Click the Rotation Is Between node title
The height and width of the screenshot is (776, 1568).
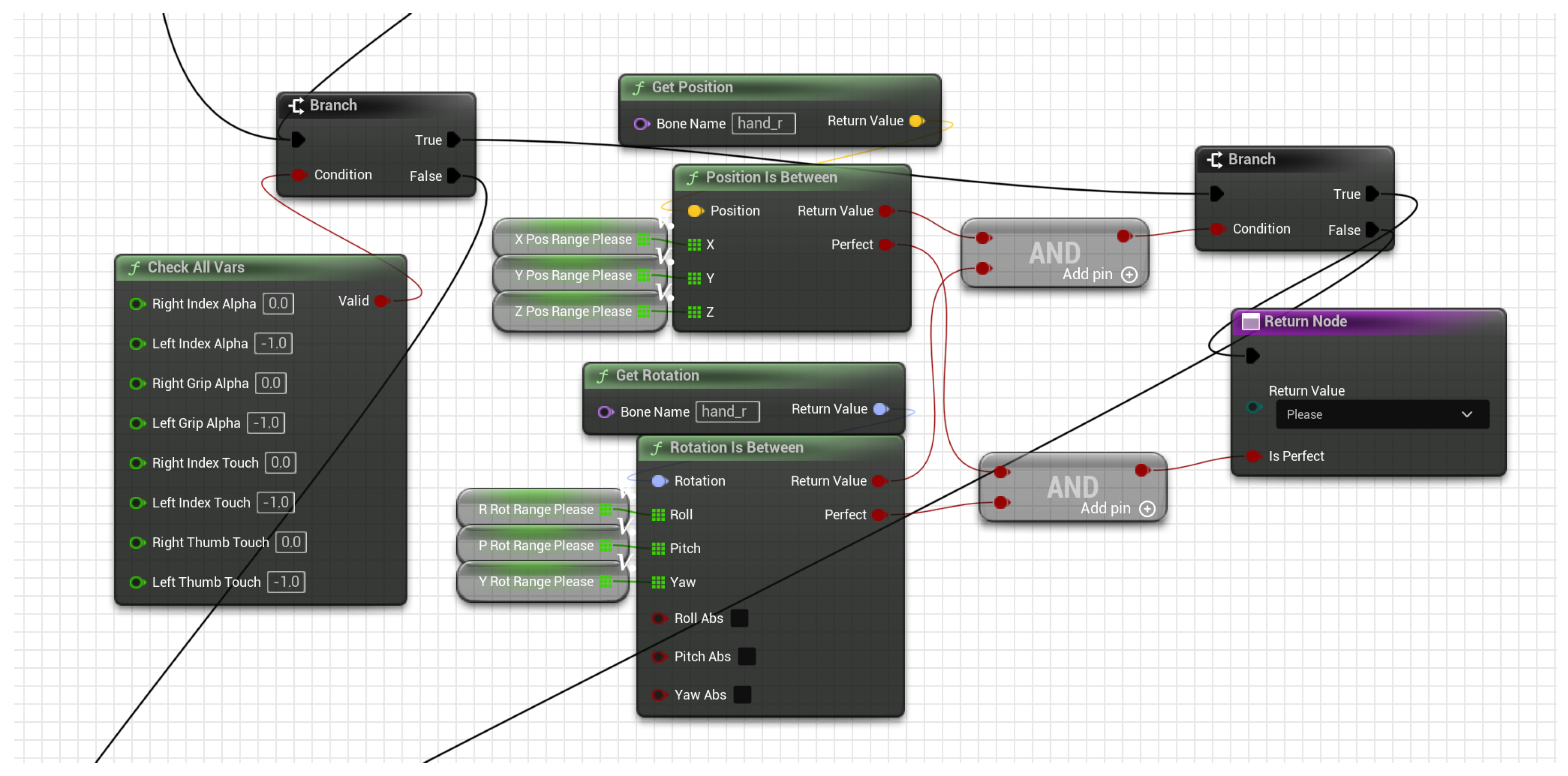pyautogui.click(x=736, y=448)
